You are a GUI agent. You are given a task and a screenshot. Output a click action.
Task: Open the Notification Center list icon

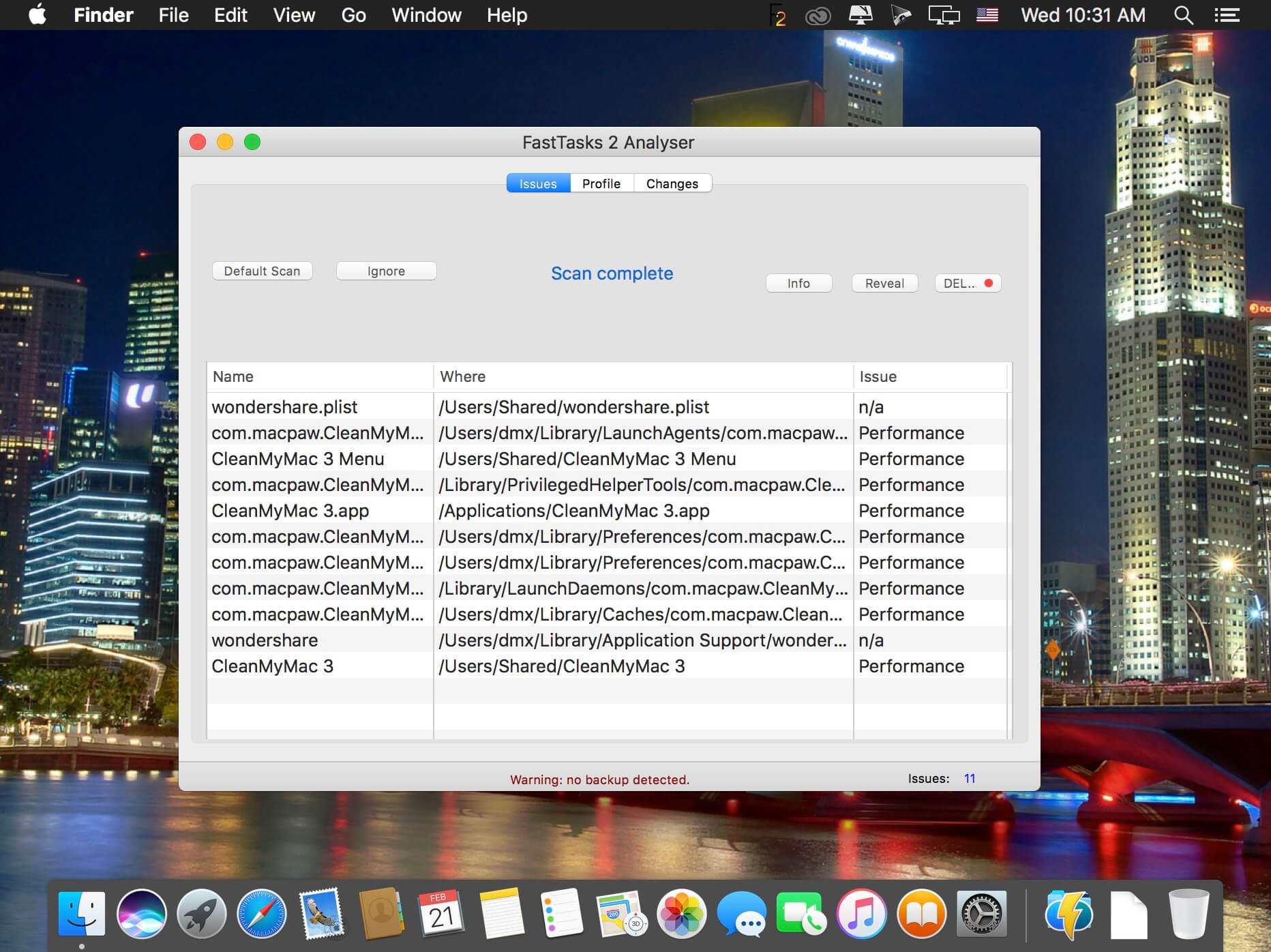click(1227, 15)
